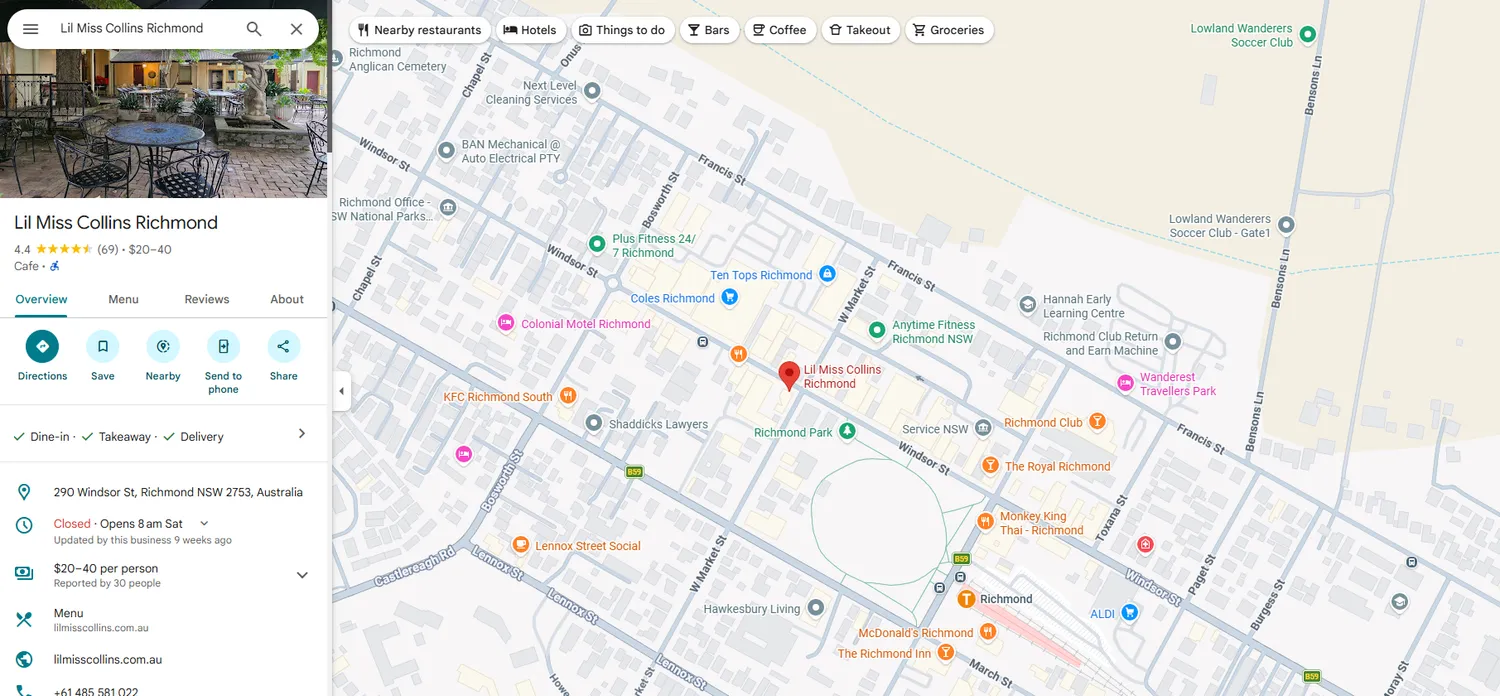The image size is (1500, 696).
Task: Send to phone icon button
Action: click(x=223, y=346)
